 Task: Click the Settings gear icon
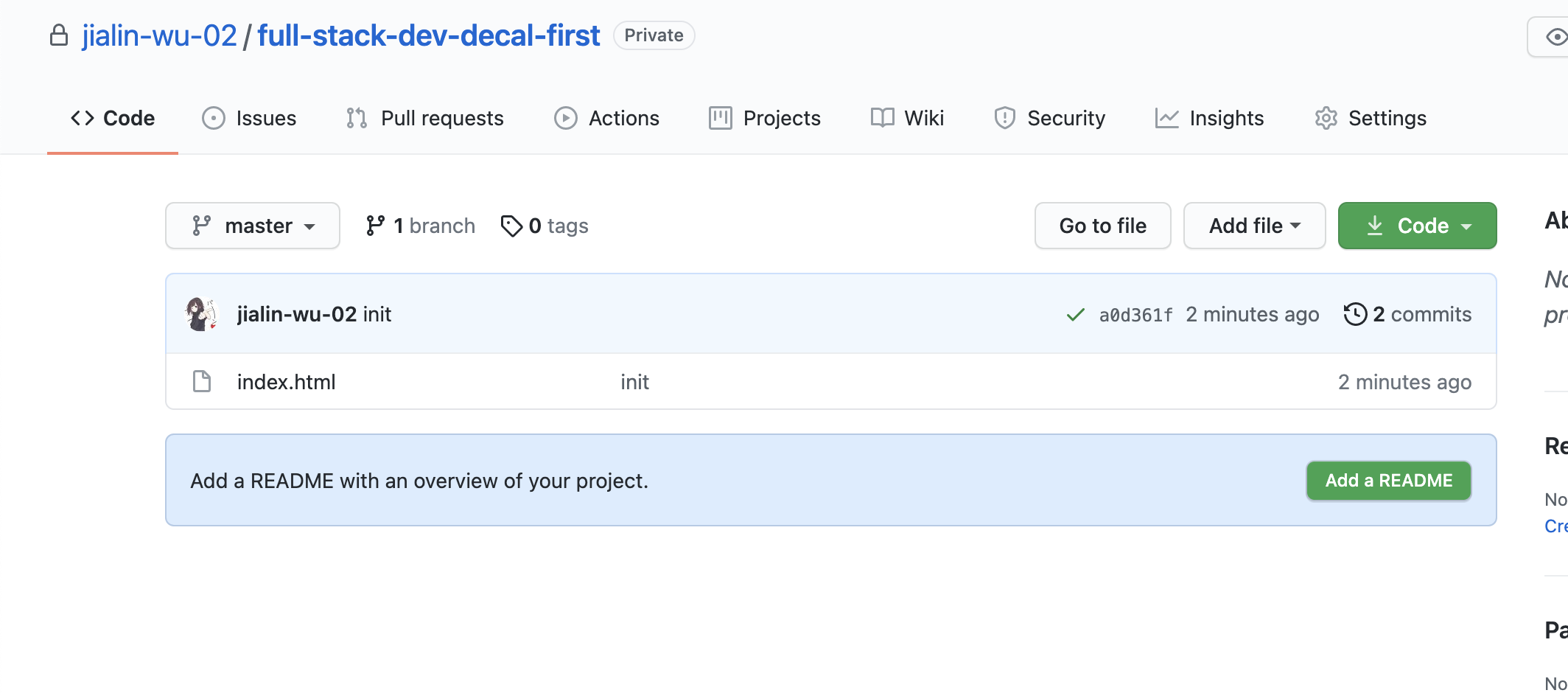pos(1326,118)
